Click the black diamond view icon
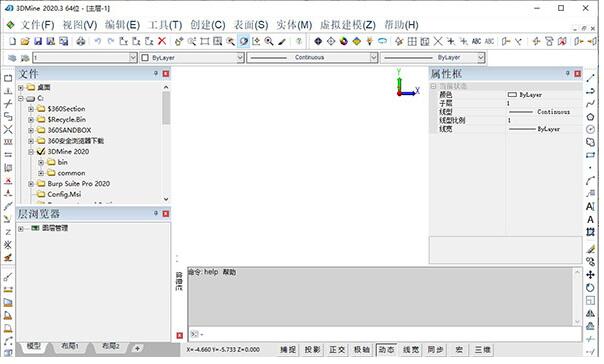 [x=318, y=41]
